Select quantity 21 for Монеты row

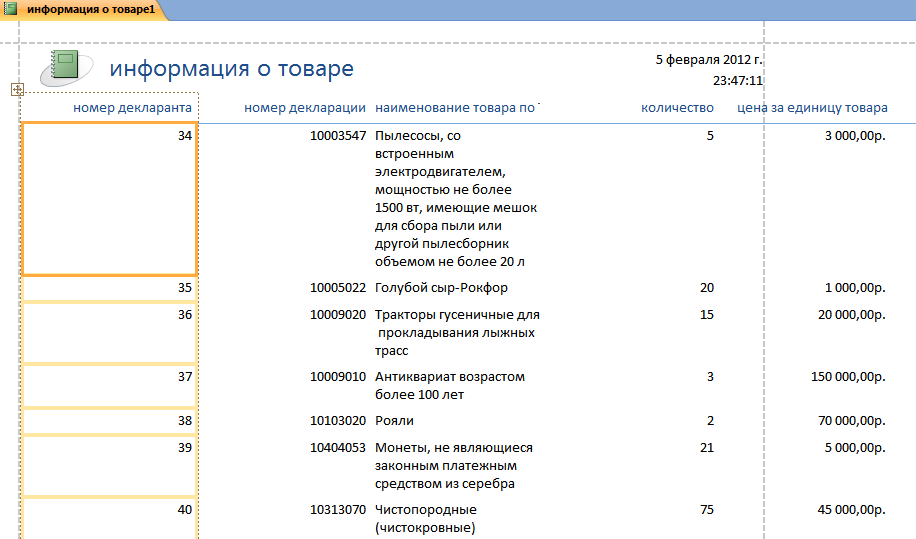[707, 447]
